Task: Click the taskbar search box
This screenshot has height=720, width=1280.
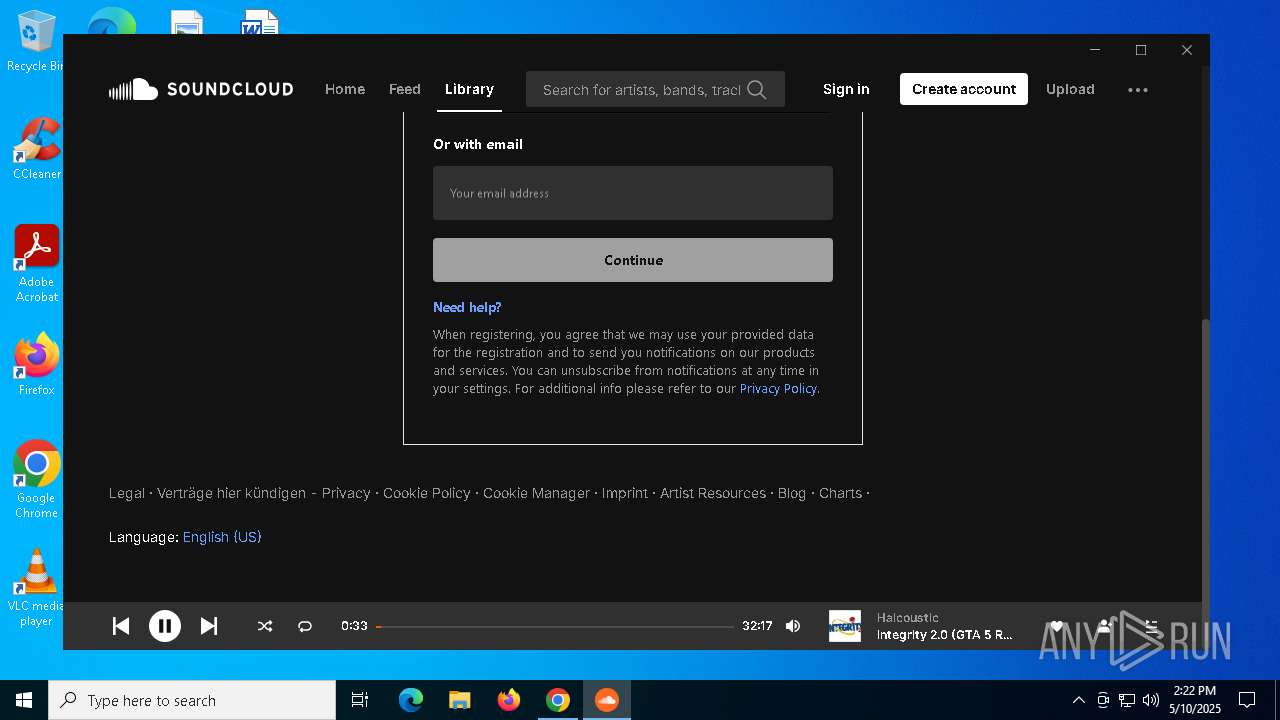Action: 192,700
